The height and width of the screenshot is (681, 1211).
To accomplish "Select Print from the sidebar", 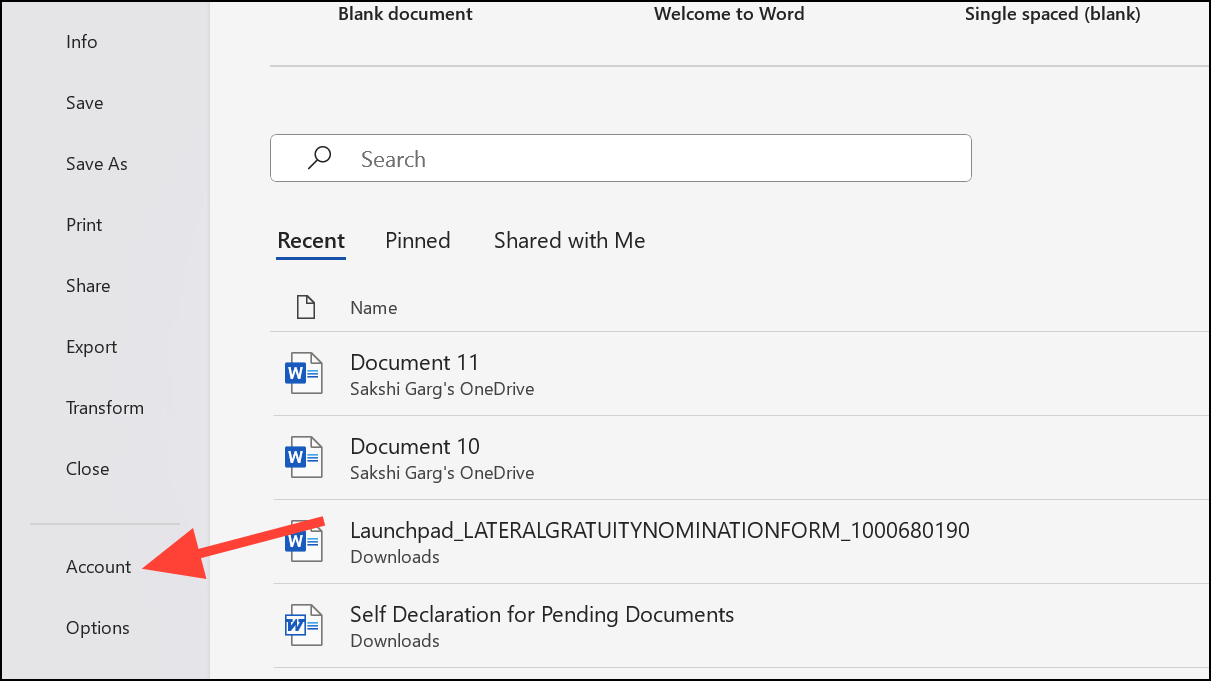I will pyautogui.click(x=83, y=224).
